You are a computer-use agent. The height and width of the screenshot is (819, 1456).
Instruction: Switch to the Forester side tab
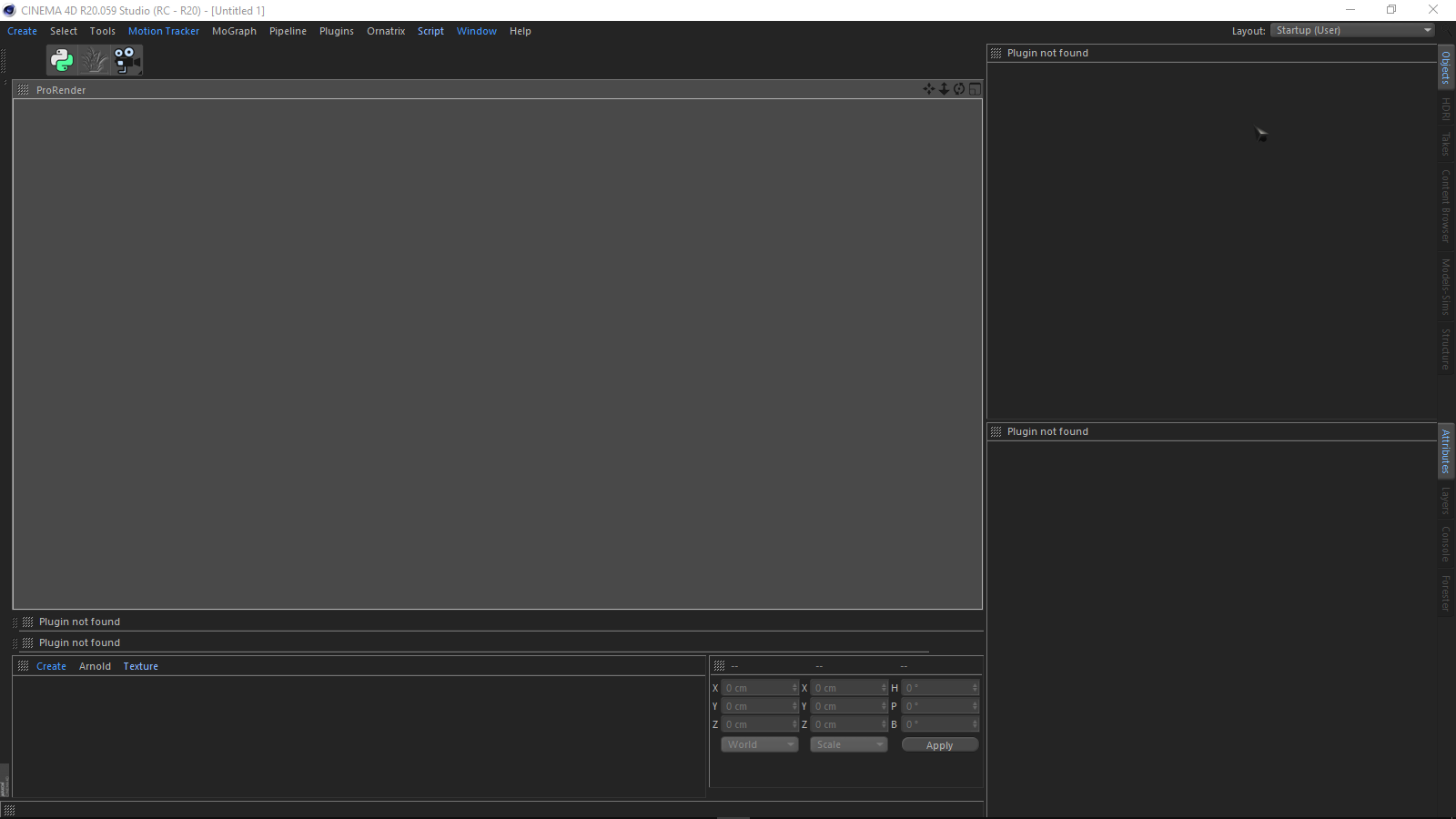pos(1446,592)
